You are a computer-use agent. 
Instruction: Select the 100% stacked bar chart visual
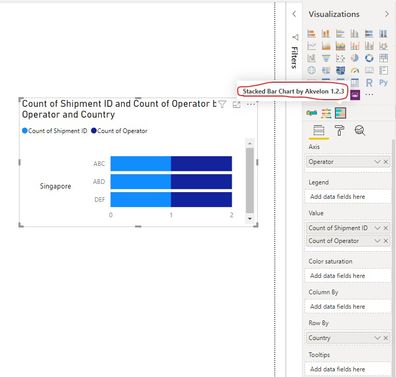point(369,33)
